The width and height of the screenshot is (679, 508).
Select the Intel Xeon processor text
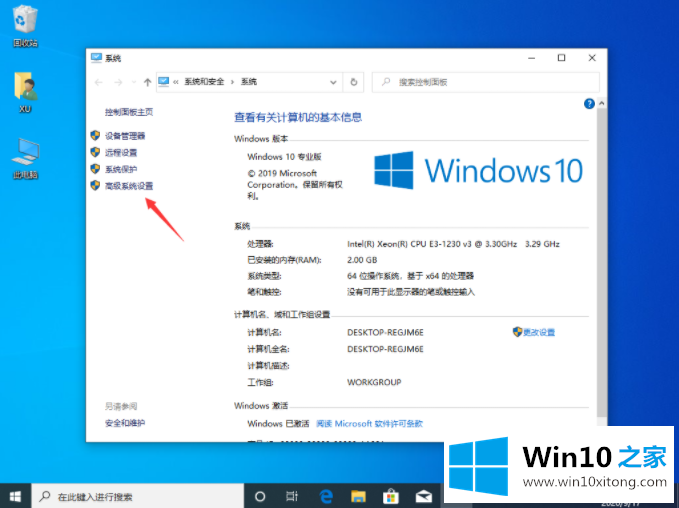453,244
